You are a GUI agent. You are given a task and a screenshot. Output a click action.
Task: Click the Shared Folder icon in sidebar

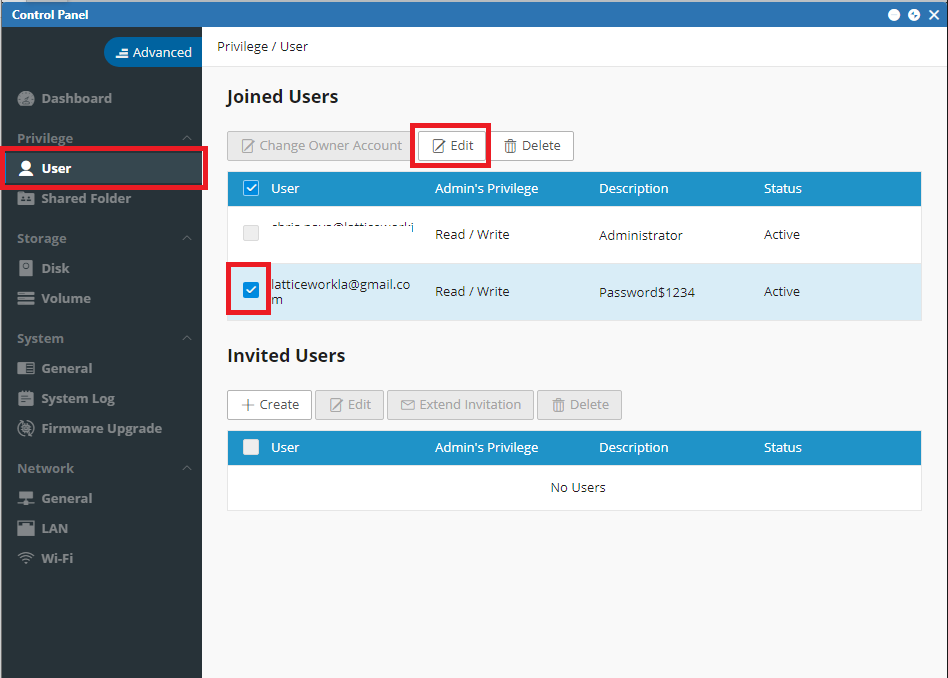[x=26, y=198]
